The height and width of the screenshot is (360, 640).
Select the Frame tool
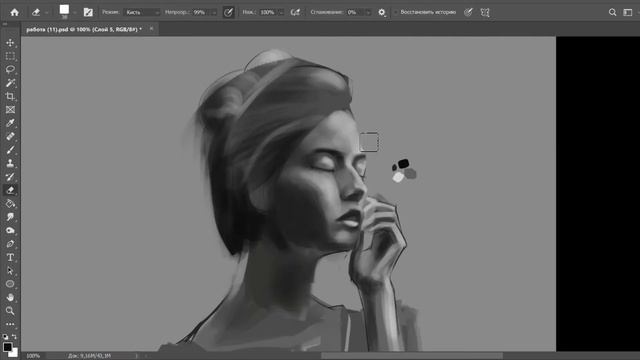coord(10,110)
